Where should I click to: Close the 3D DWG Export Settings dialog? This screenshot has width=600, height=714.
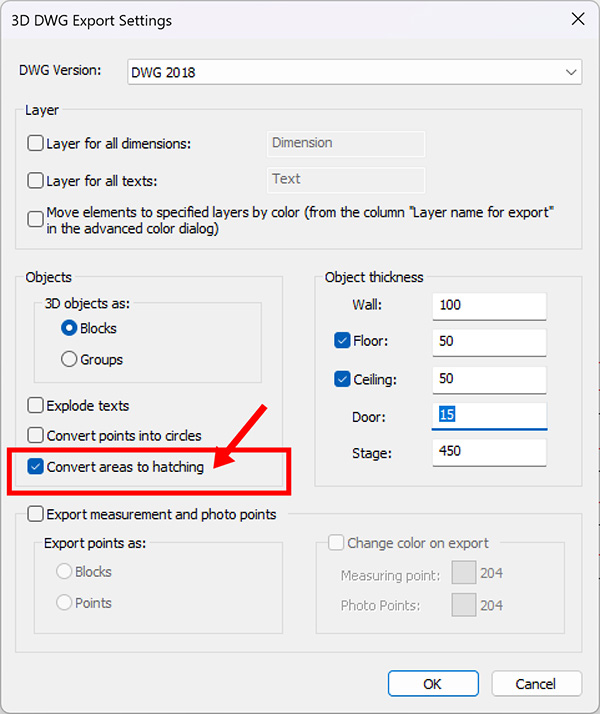coord(577,19)
